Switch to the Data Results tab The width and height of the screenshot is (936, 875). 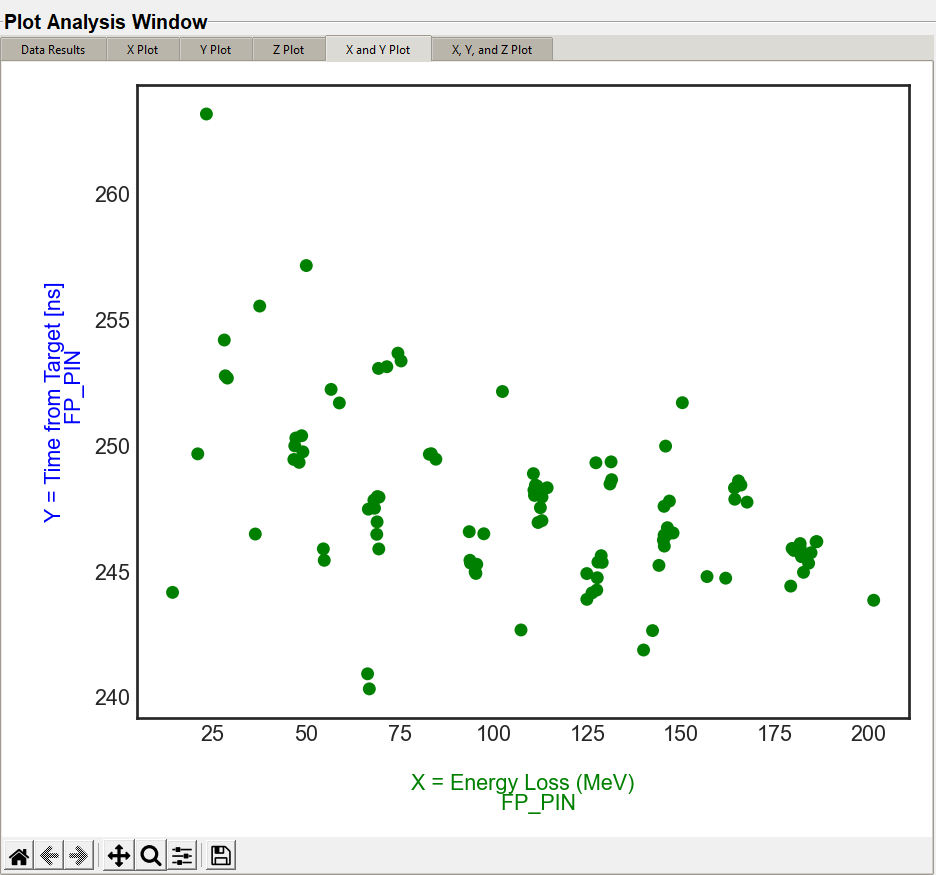tap(53, 49)
